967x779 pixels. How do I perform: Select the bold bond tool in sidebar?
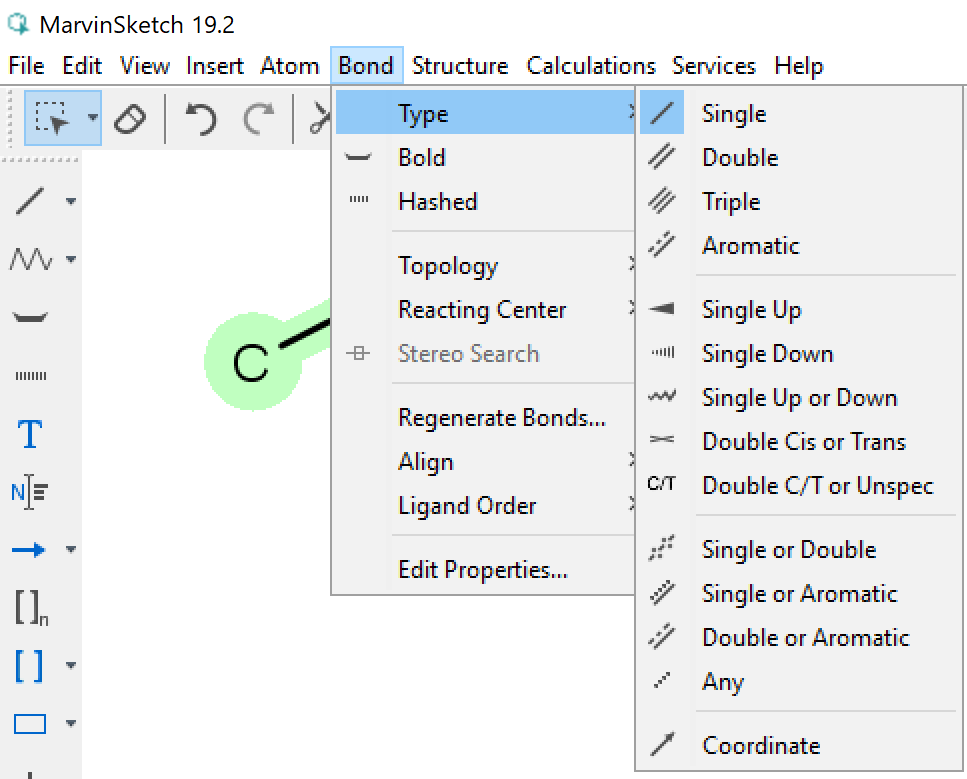(30, 318)
